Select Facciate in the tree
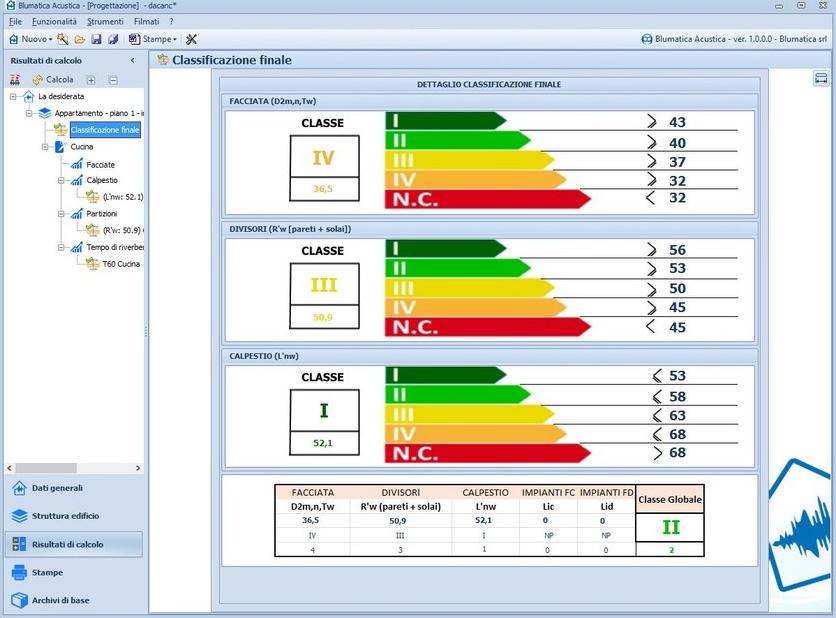 pyautogui.click(x=100, y=164)
